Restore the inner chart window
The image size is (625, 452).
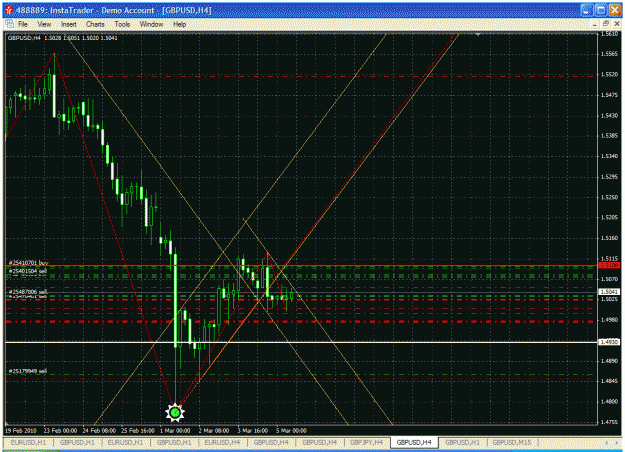coord(605,24)
